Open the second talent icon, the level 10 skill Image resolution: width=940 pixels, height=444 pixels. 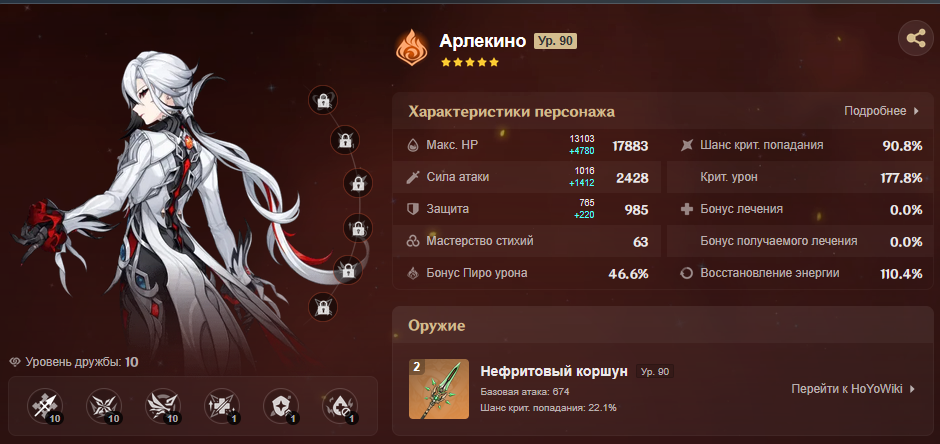click(104, 406)
